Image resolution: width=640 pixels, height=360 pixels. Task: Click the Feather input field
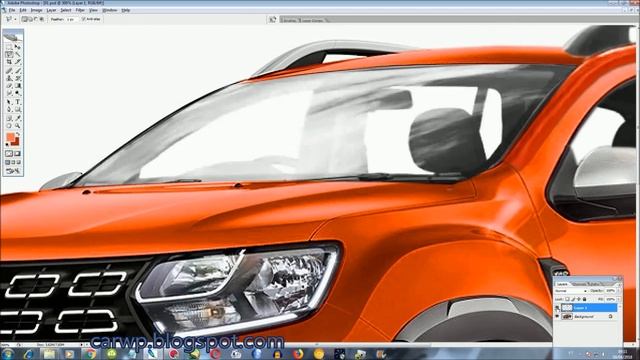pyautogui.click(x=71, y=19)
